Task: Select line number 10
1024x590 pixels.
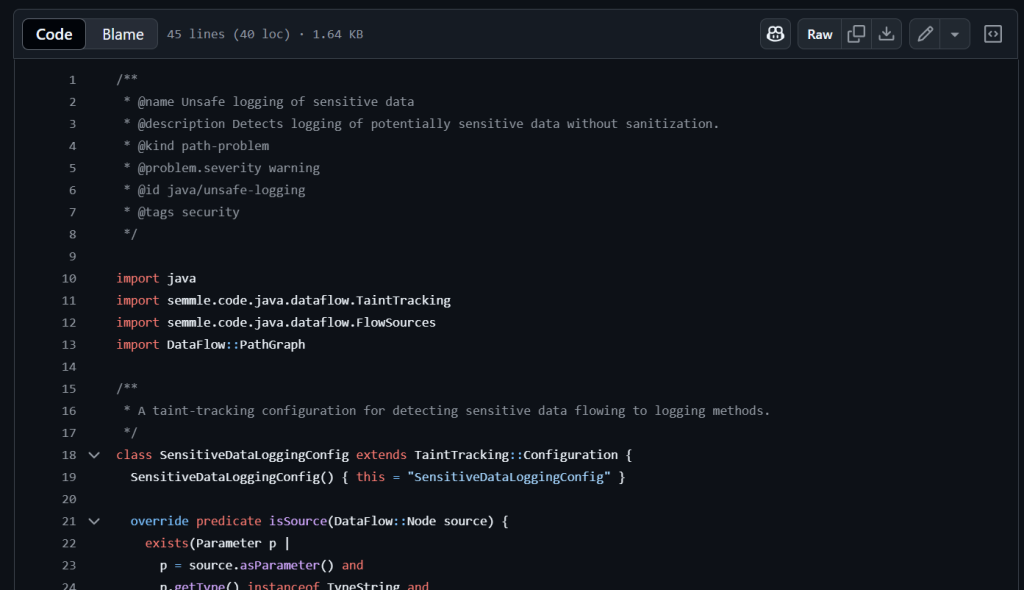Action: 69,278
